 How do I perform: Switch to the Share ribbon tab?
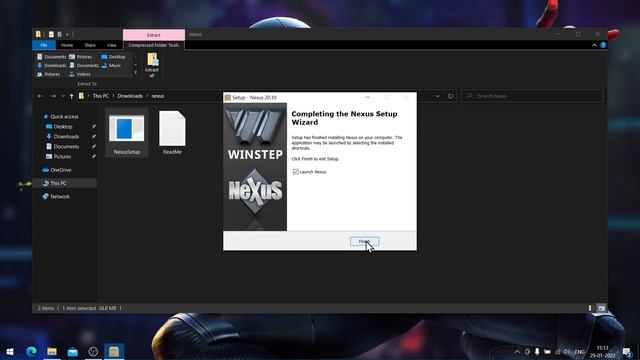tap(90, 45)
